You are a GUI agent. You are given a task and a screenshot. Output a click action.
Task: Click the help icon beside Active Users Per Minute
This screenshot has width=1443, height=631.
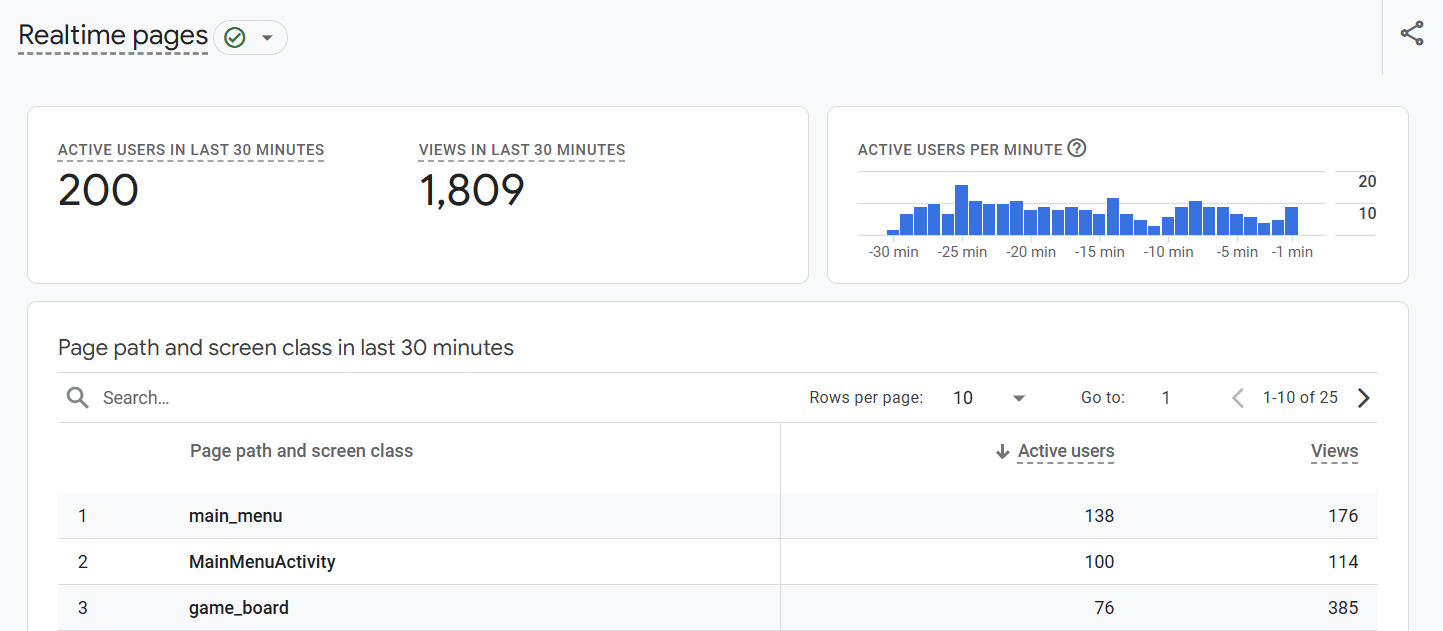[1077, 148]
